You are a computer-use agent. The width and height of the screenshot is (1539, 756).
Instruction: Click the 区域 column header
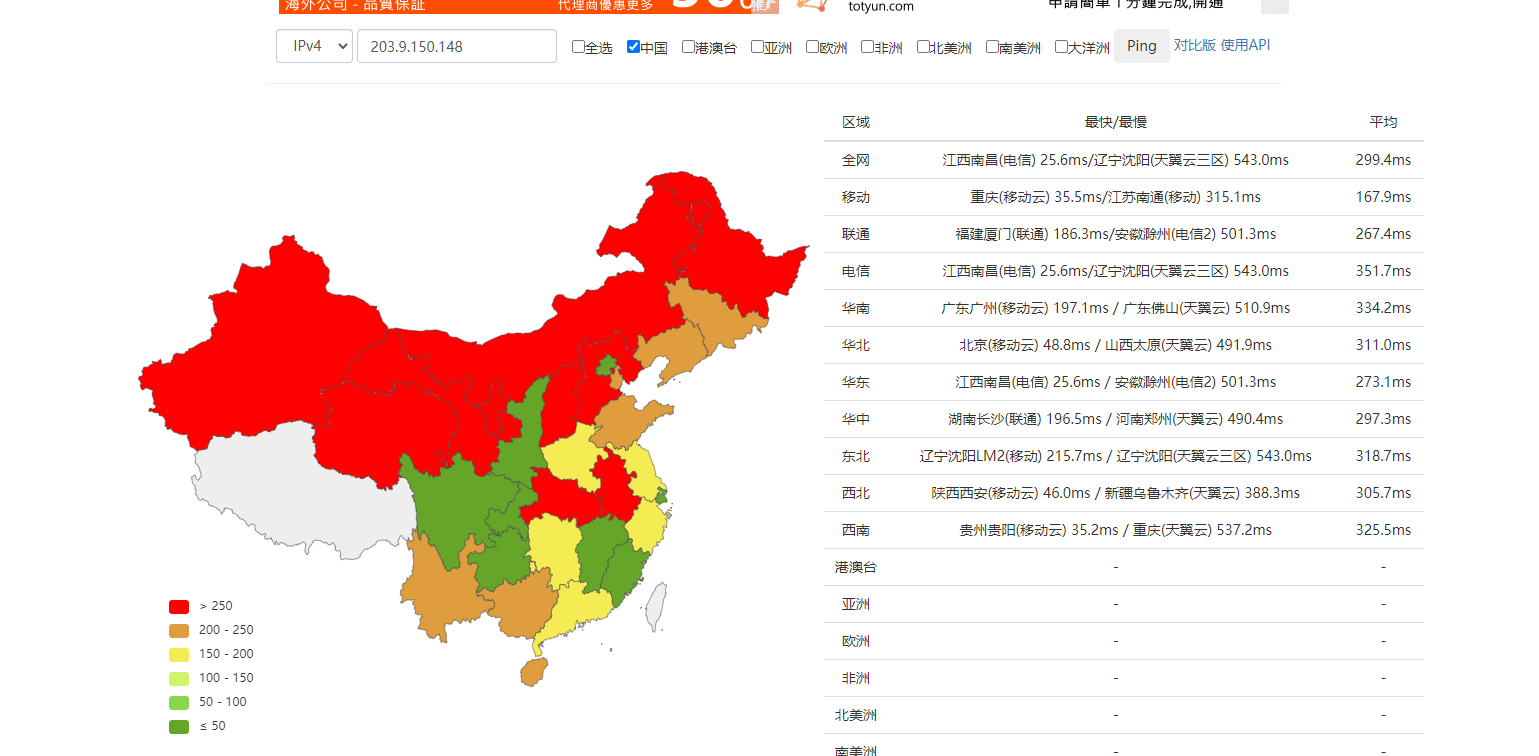[856, 122]
